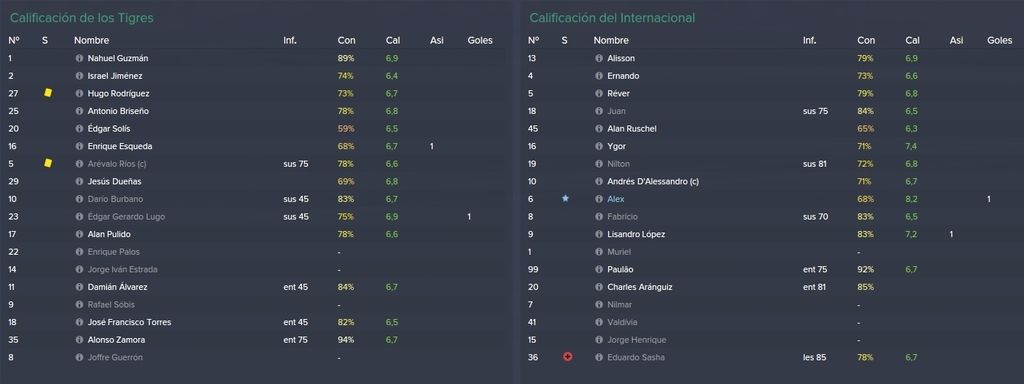Click Eduardo Sasha's red injury icon
Image resolution: width=1024 pixels, height=384 pixels.
[568, 357]
